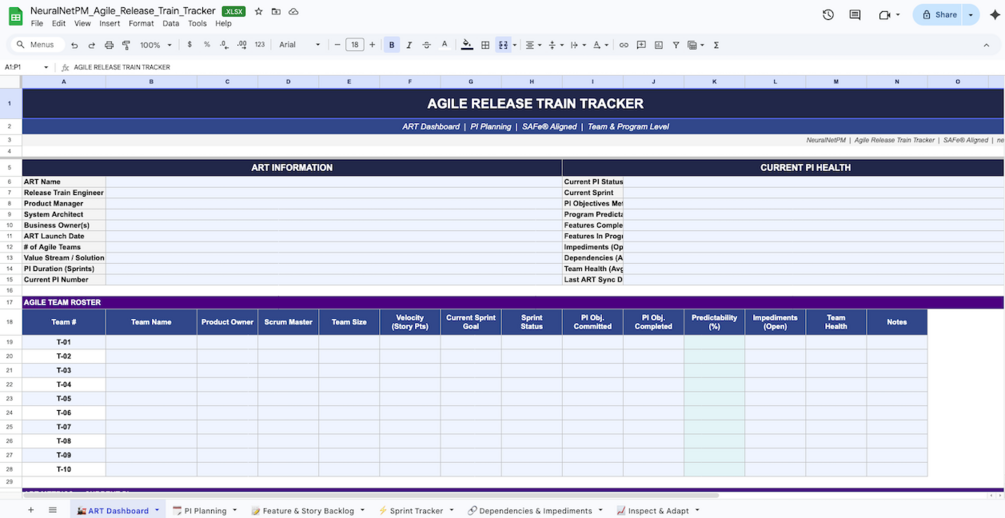The height and width of the screenshot is (518, 1005).
Task: Star the document
Action: pyautogui.click(x=259, y=12)
